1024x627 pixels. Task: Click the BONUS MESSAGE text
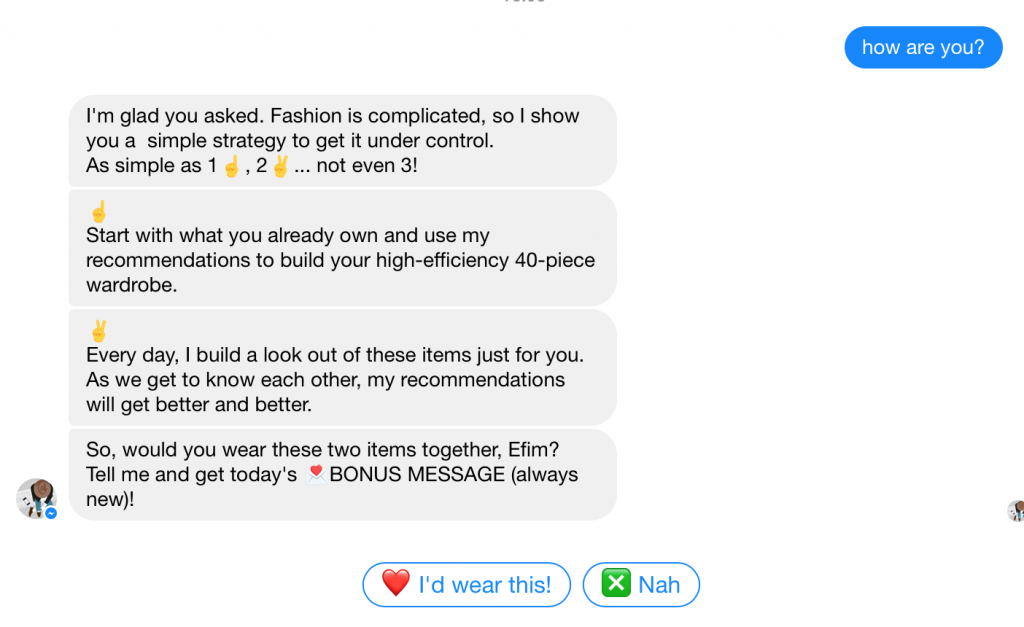click(x=417, y=474)
